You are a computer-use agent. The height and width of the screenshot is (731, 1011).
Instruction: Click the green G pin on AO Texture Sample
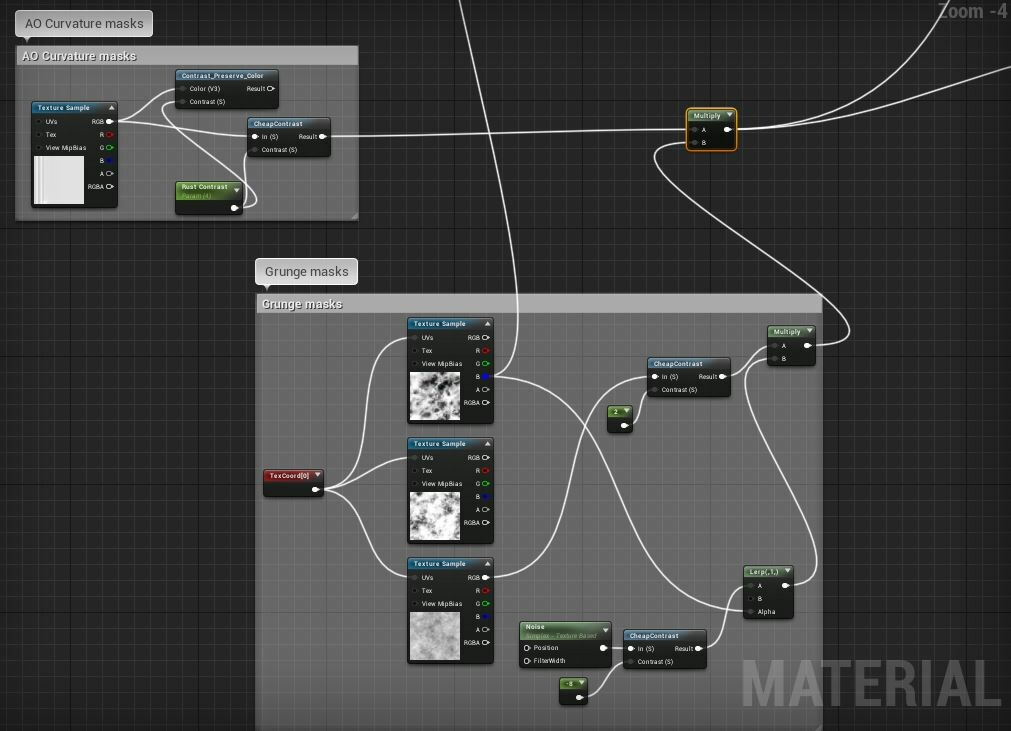[x=110, y=148]
